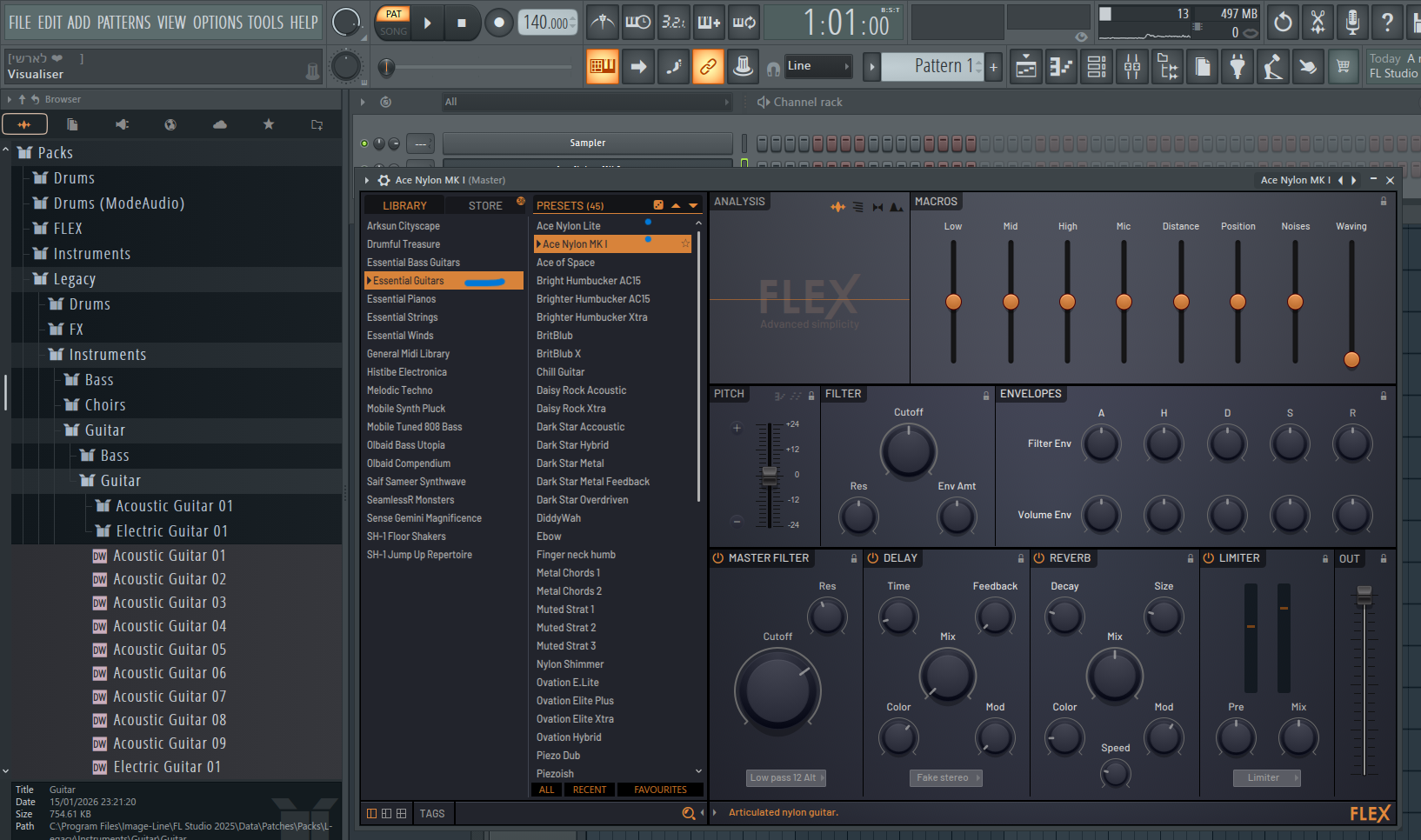Screen dimensions: 1421x840
Task: Open the Low pass 12 Alt dropdown
Action: coord(786,778)
